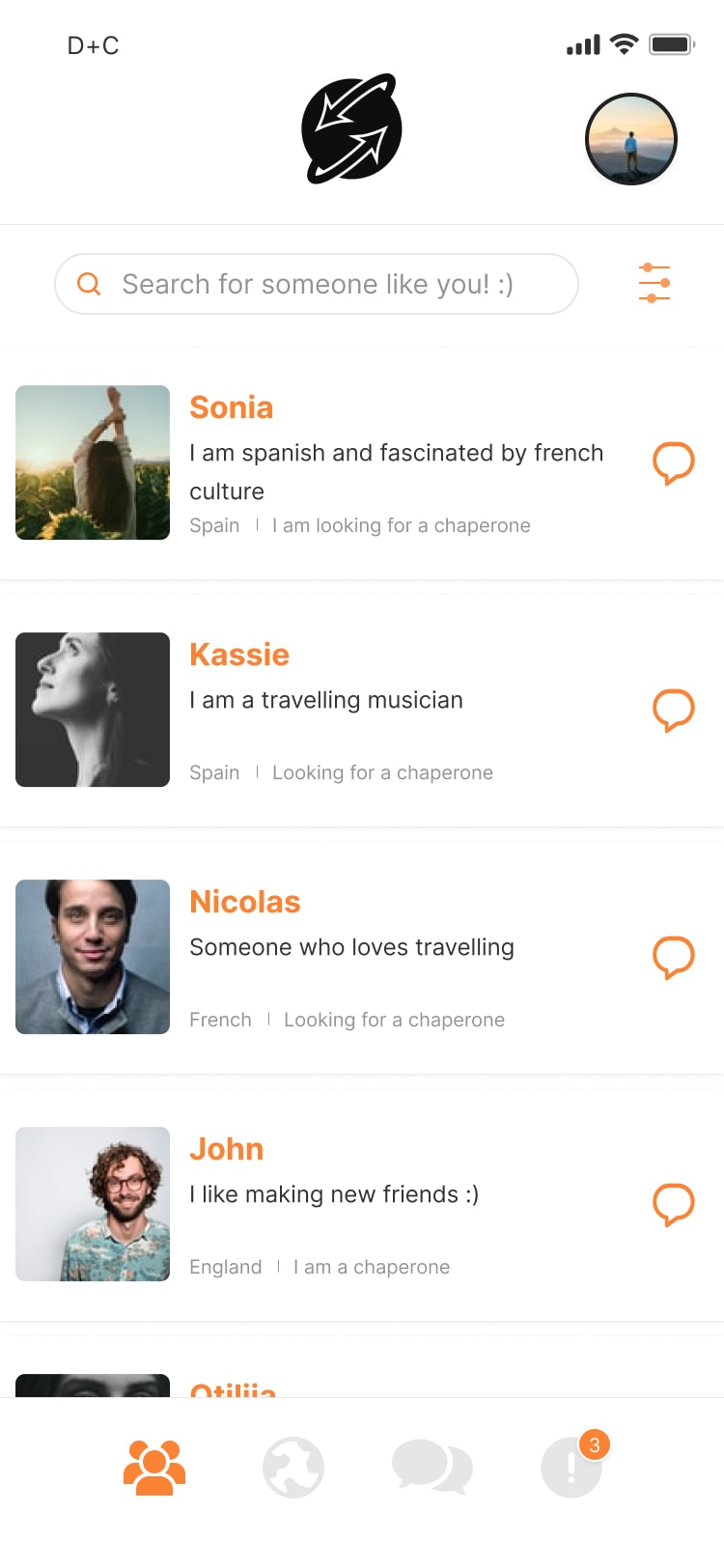This screenshot has width=724, height=1568.
Task: Click the app logo with two arrows
Action: (x=351, y=128)
